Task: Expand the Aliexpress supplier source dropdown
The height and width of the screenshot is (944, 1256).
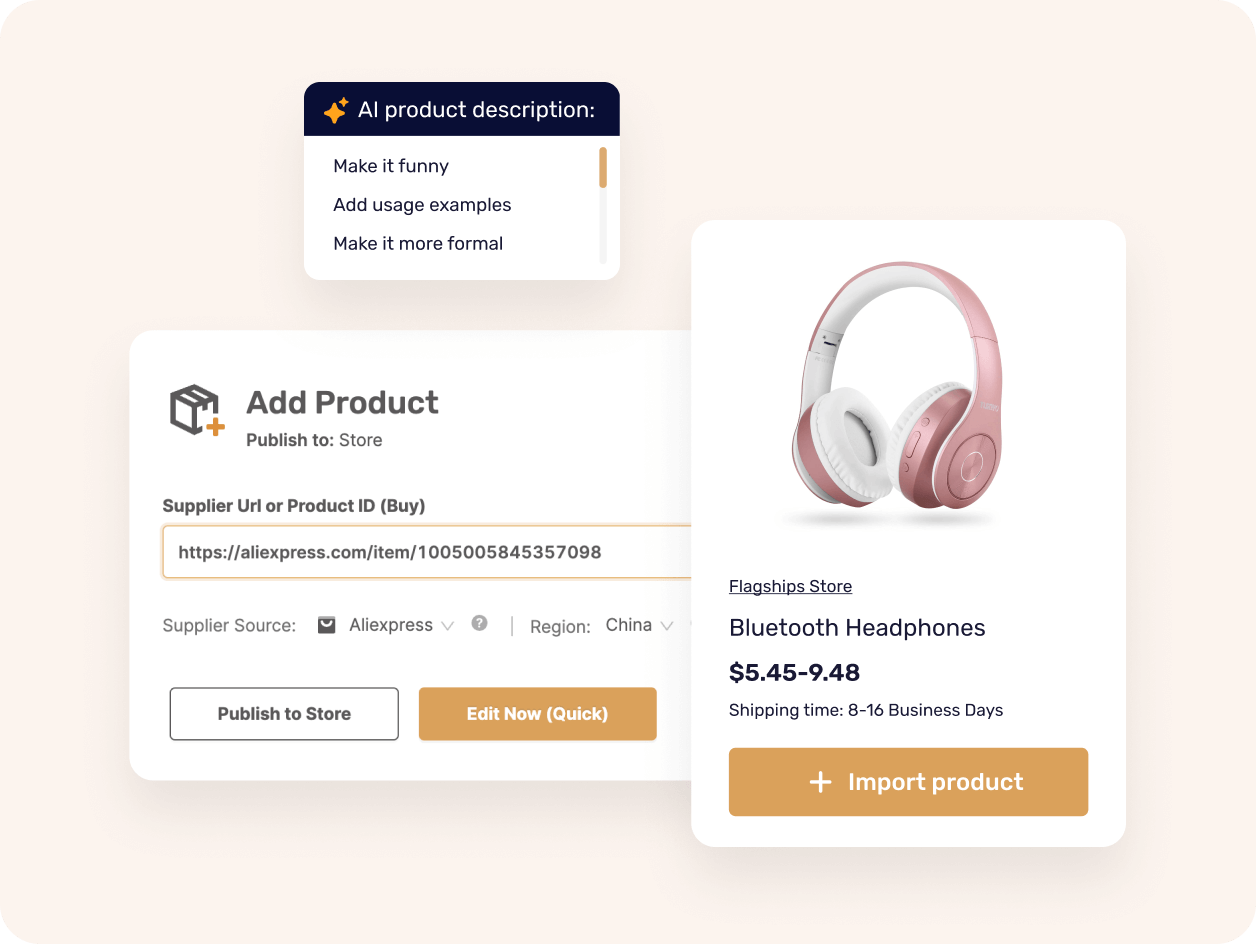Action: pyautogui.click(x=448, y=624)
